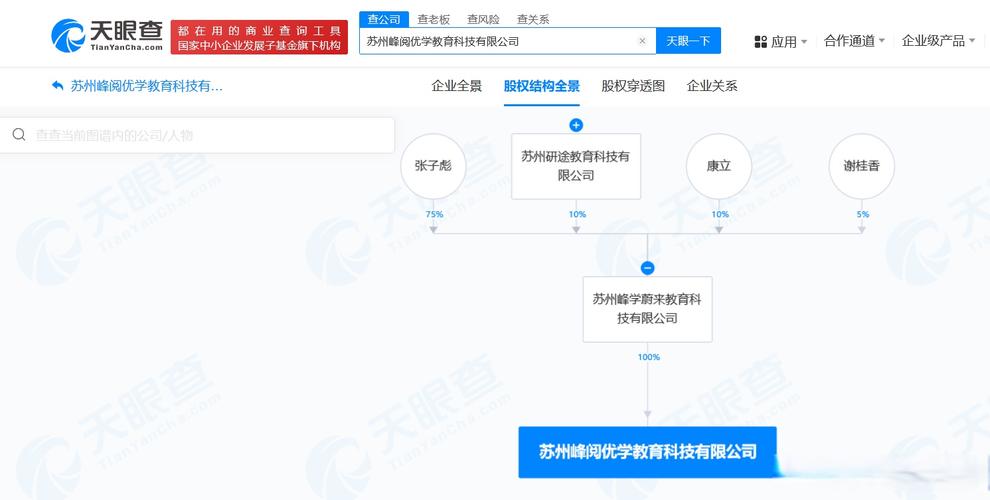Select the 查关系 search tab
The height and width of the screenshot is (500, 990).
tap(533, 20)
